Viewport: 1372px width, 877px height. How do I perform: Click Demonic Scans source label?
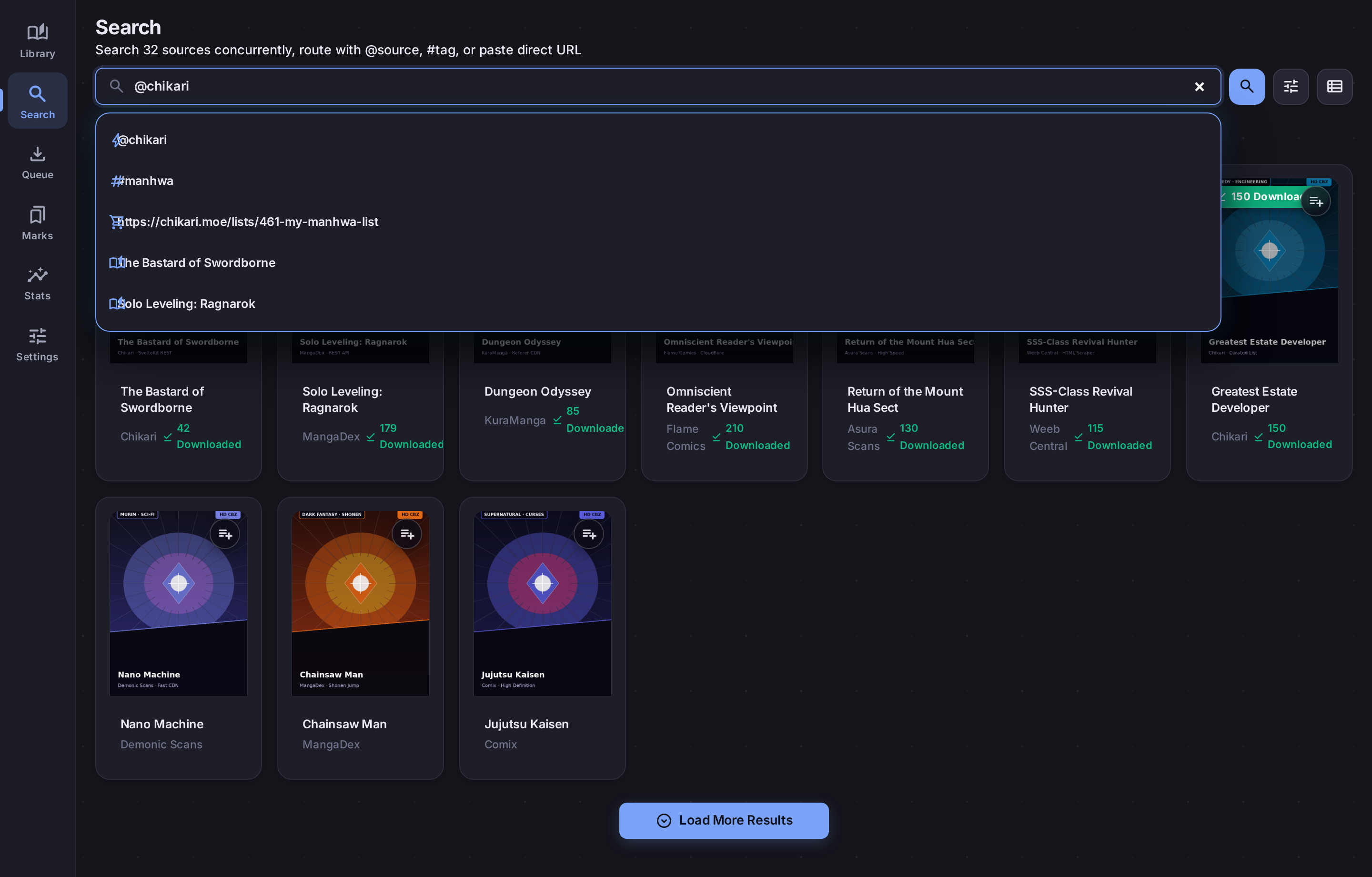[x=161, y=744]
